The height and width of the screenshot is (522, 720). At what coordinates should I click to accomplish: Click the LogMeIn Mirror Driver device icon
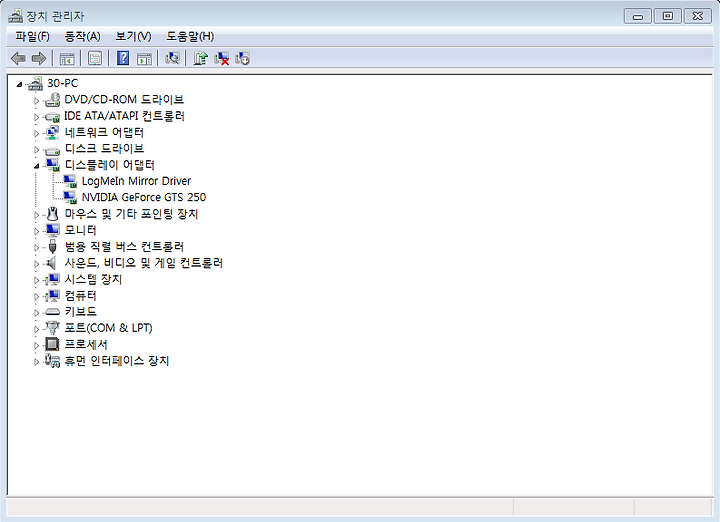(70, 181)
